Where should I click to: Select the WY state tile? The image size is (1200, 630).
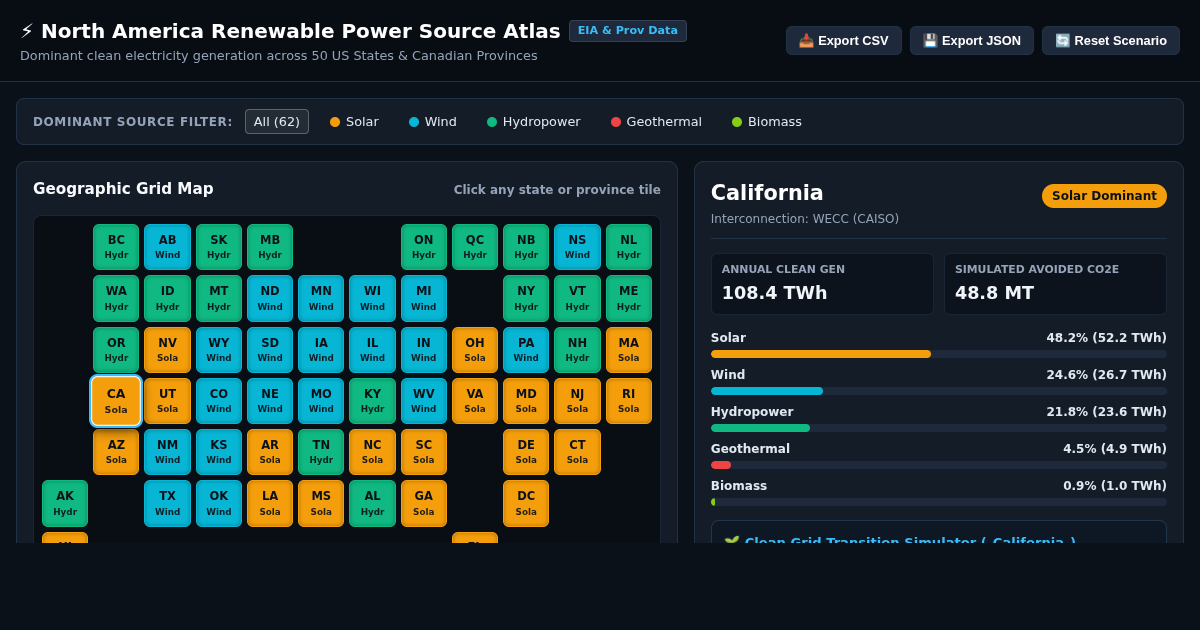click(x=219, y=350)
